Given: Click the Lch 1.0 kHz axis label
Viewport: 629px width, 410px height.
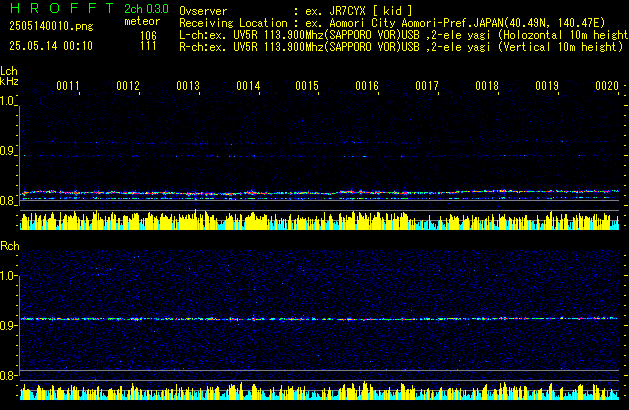Looking at the screenshot, I should tap(7, 101).
